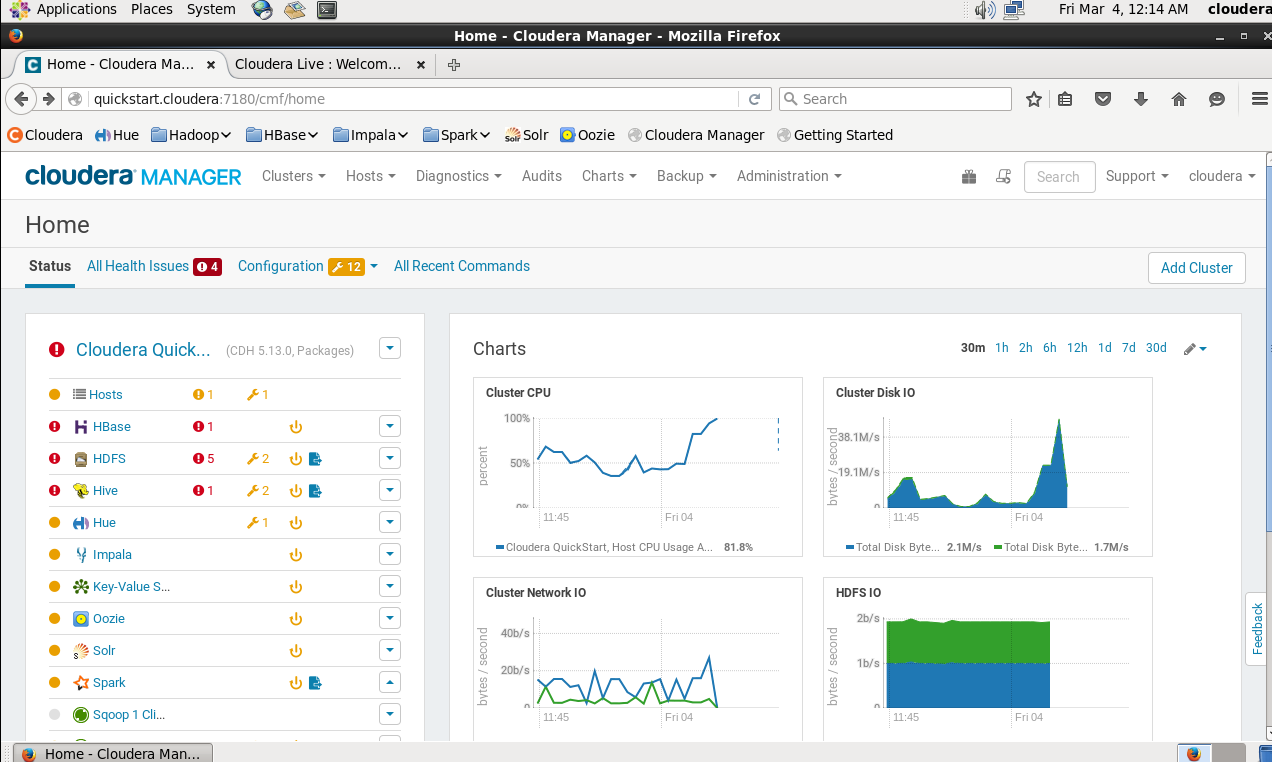Click the HBase restart-needed power icon
This screenshot has width=1272, height=762.
pos(296,427)
